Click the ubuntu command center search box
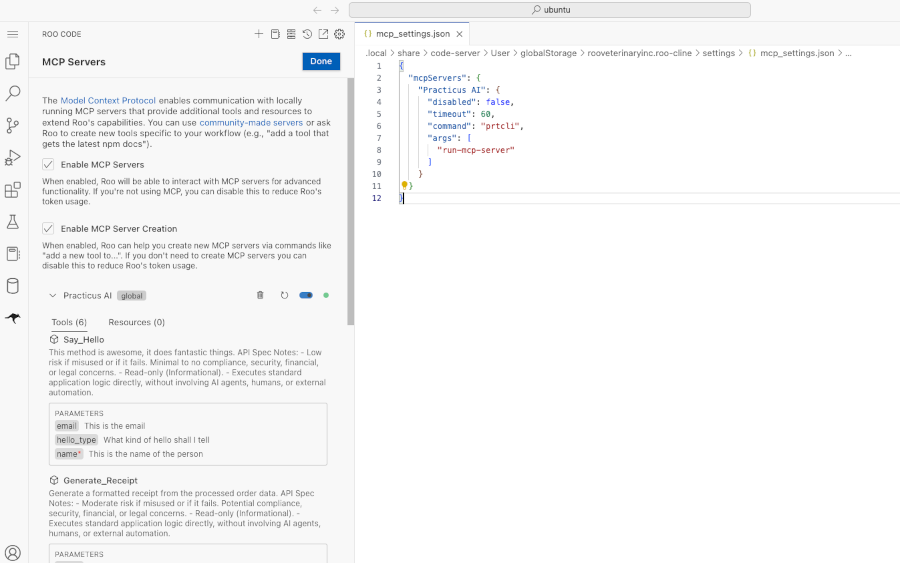 click(x=550, y=10)
